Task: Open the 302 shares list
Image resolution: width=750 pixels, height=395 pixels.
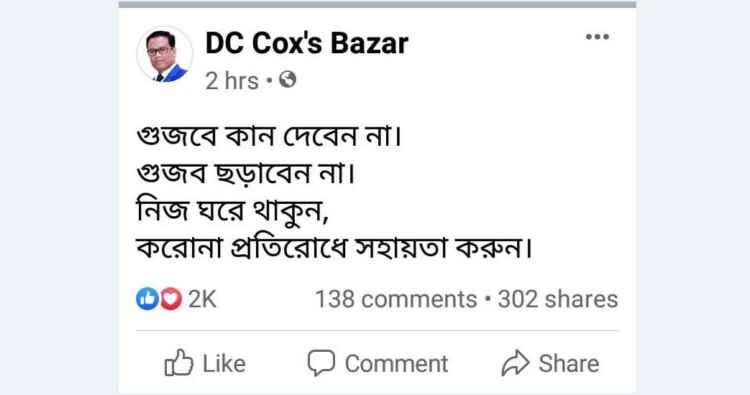Action: (x=558, y=299)
